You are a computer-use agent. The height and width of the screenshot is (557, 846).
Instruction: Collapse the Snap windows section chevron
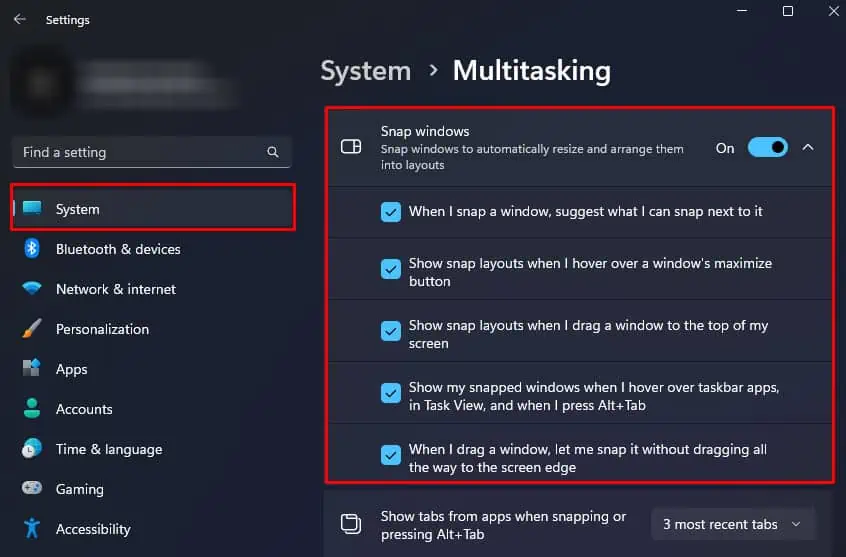tap(808, 147)
